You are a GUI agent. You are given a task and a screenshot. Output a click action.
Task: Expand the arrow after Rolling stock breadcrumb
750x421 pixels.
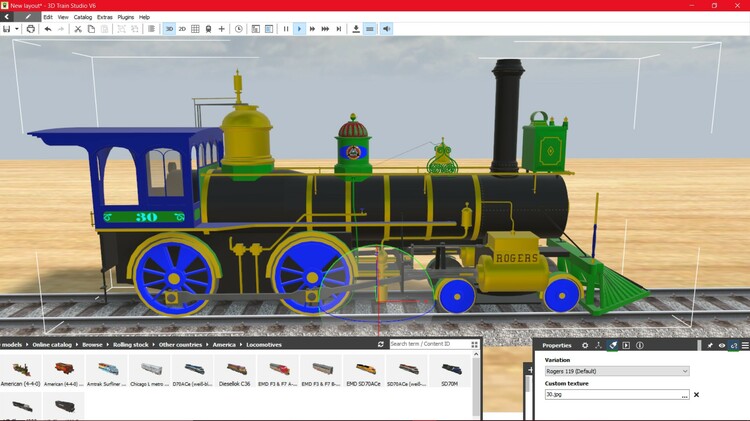pyautogui.click(x=154, y=344)
